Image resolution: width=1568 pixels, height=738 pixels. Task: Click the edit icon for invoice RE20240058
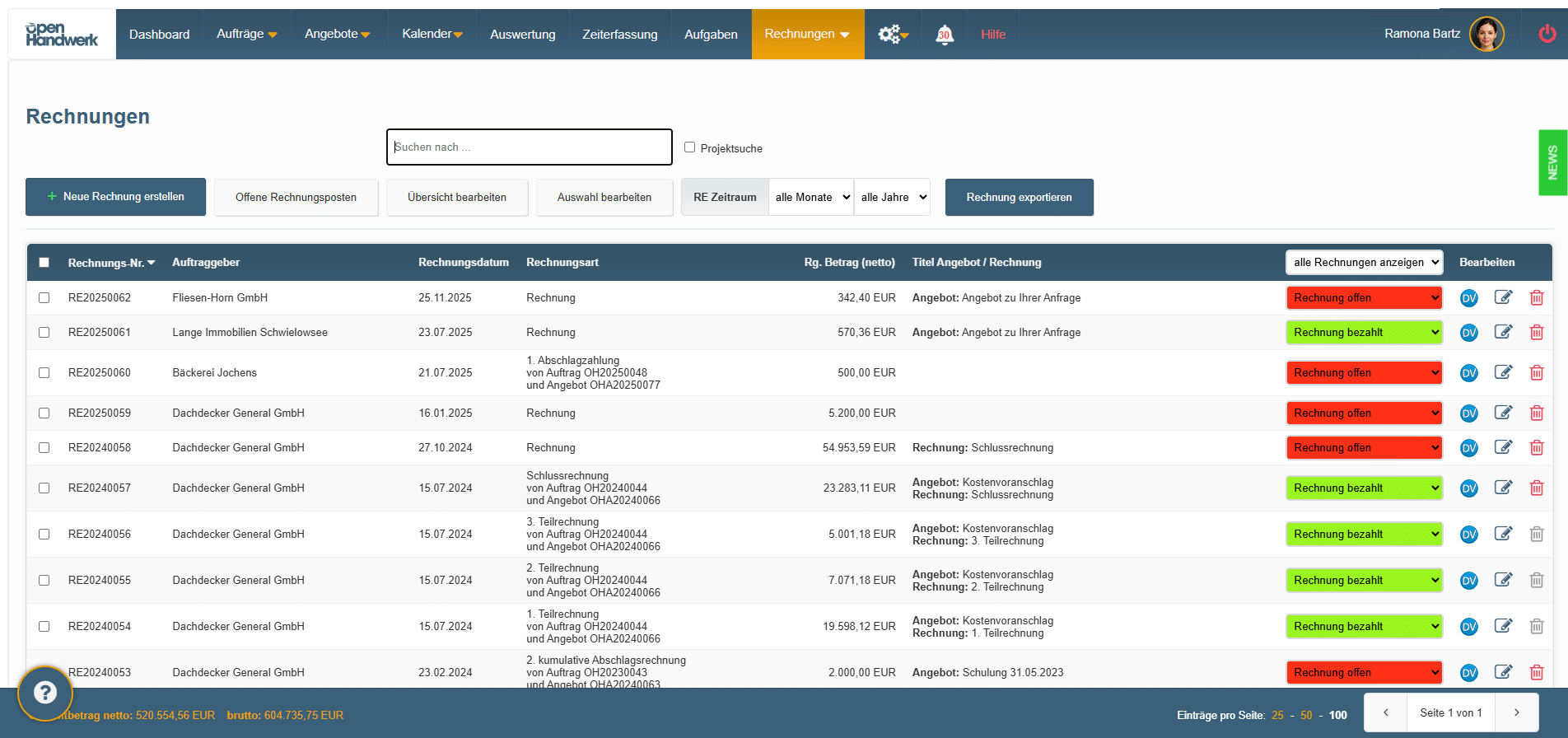(1503, 448)
